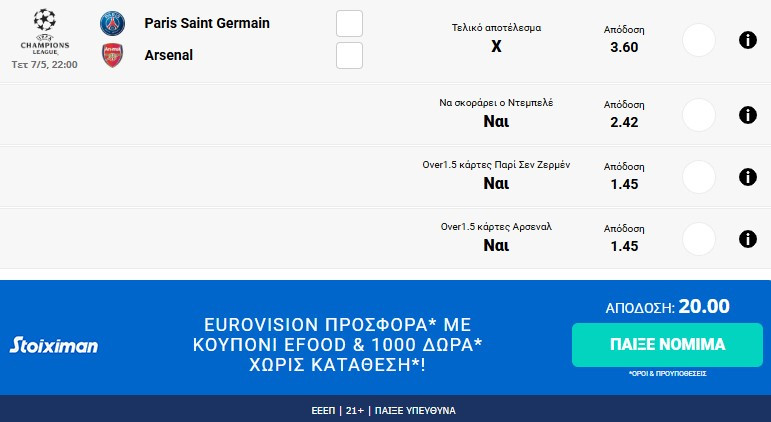Click the Stoiximan logo
771x422 pixels.
(x=54, y=346)
